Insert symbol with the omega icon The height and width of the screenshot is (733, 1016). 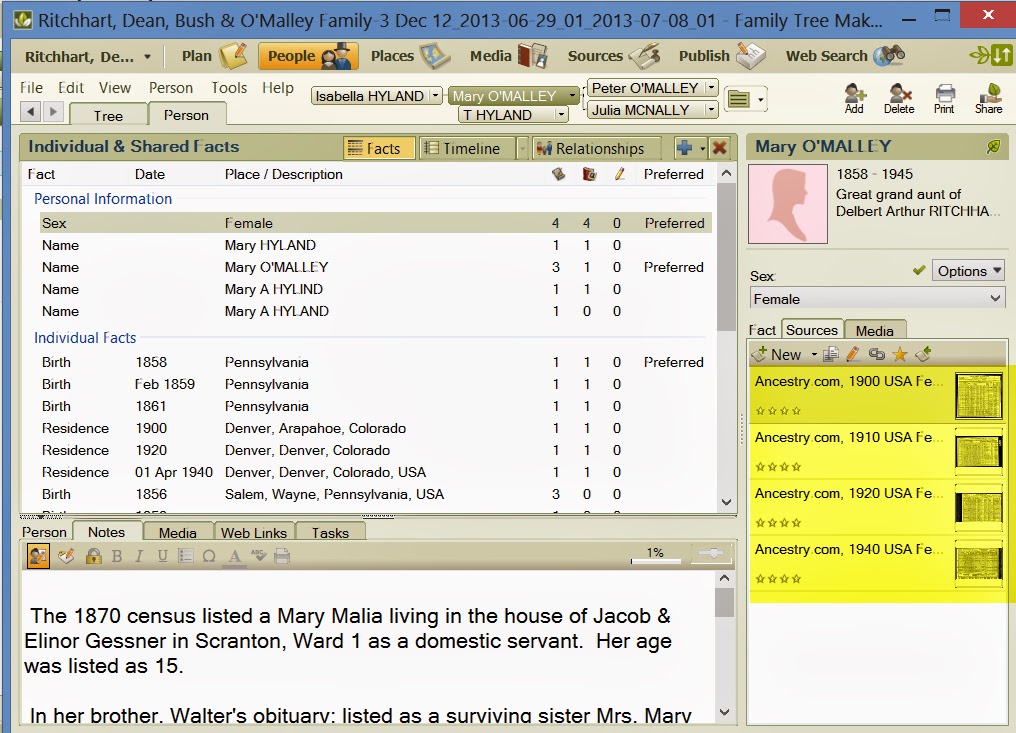tap(209, 555)
